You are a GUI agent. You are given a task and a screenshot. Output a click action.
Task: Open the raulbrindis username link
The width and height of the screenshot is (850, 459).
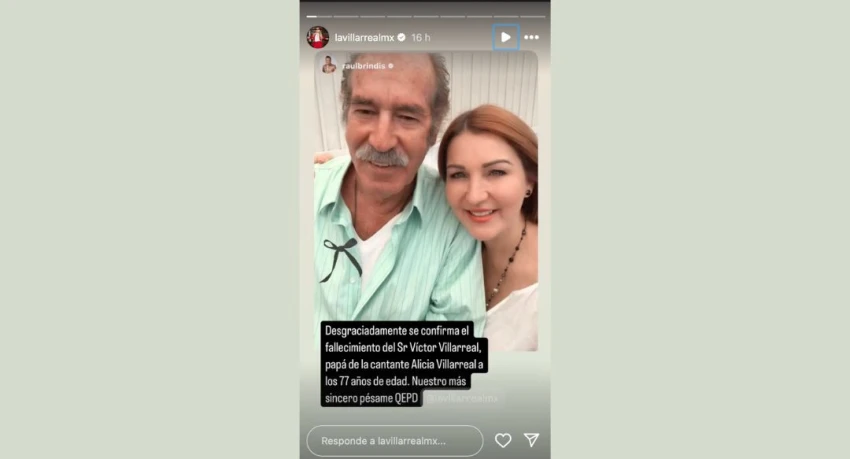tap(364, 66)
